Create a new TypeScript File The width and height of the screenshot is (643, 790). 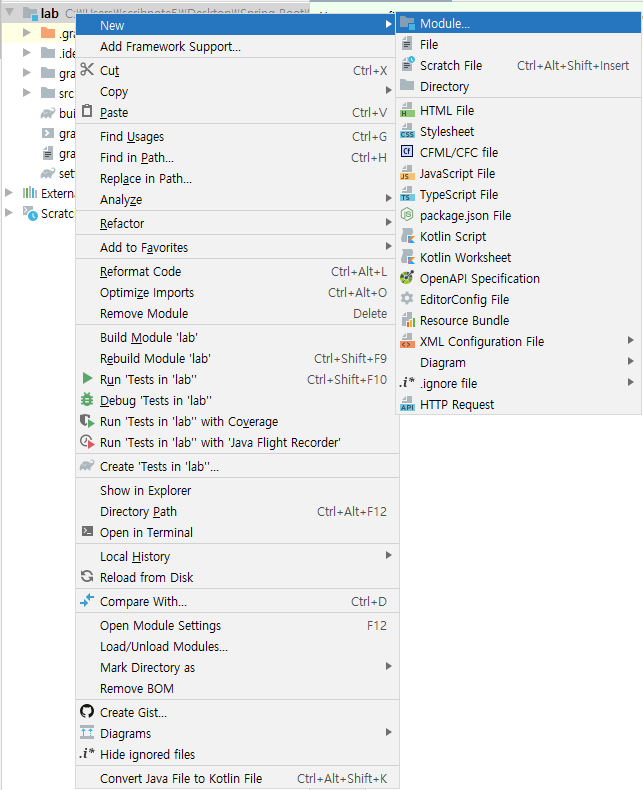[458, 195]
